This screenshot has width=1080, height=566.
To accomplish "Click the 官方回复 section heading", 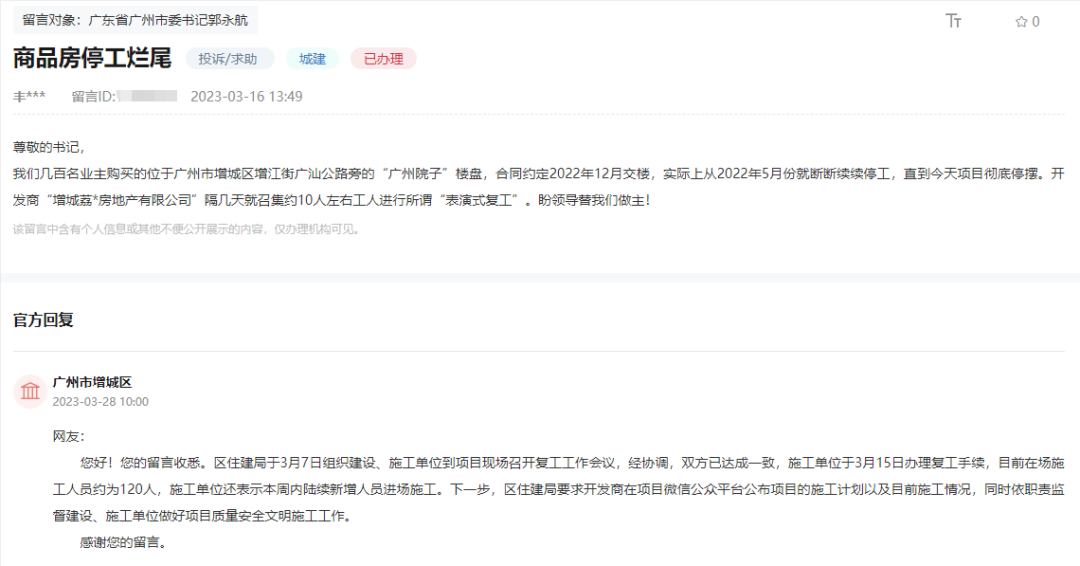I will (43, 320).
